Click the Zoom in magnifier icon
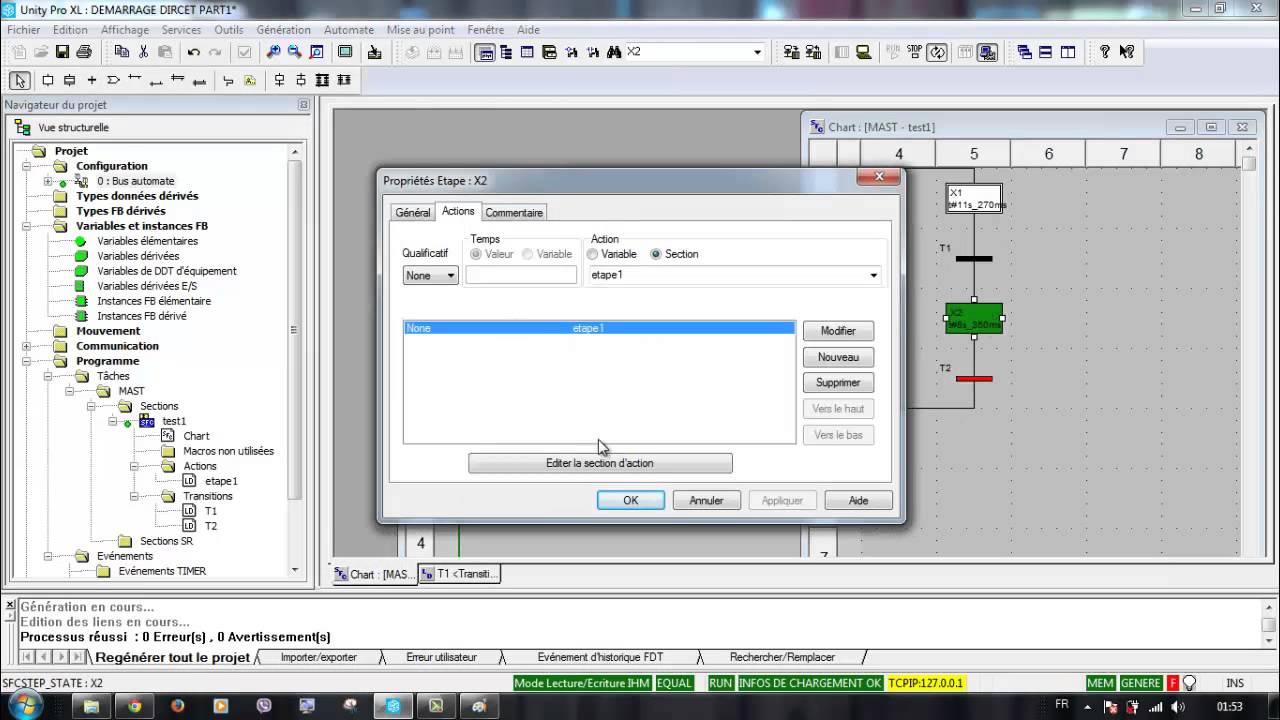Viewport: 1280px width, 720px height. 273,52
